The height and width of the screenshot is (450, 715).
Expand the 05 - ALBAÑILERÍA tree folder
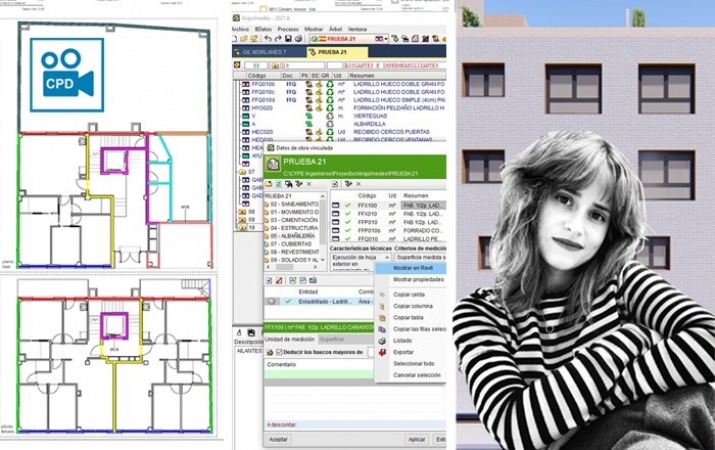point(267,236)
